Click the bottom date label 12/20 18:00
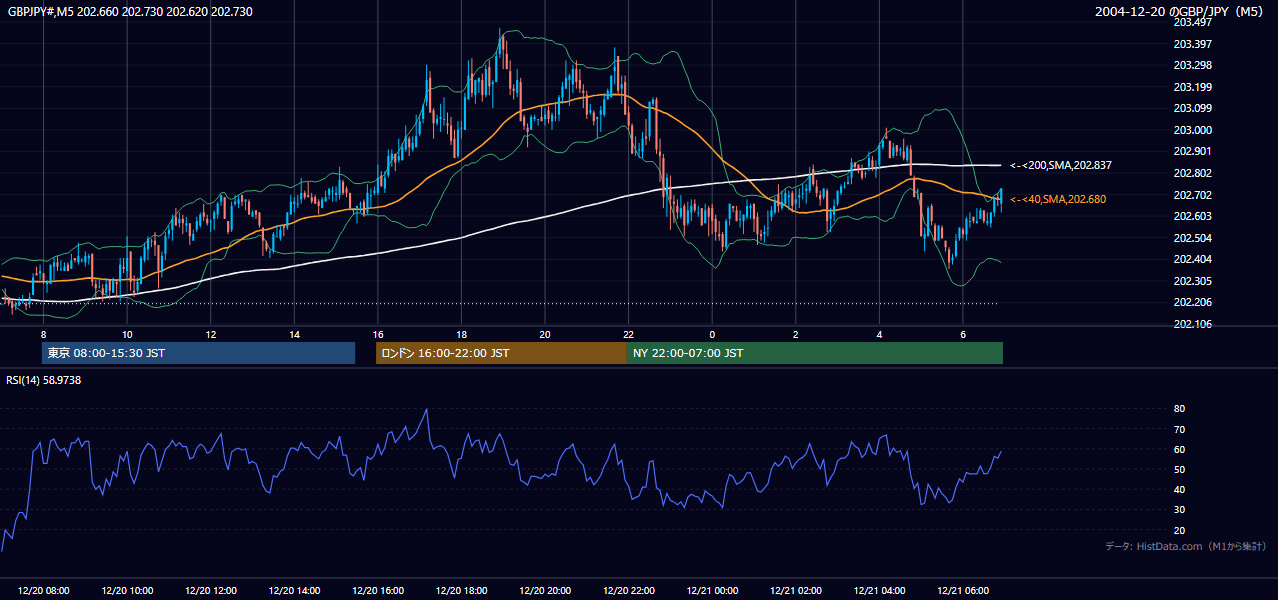 click(461, 591)
